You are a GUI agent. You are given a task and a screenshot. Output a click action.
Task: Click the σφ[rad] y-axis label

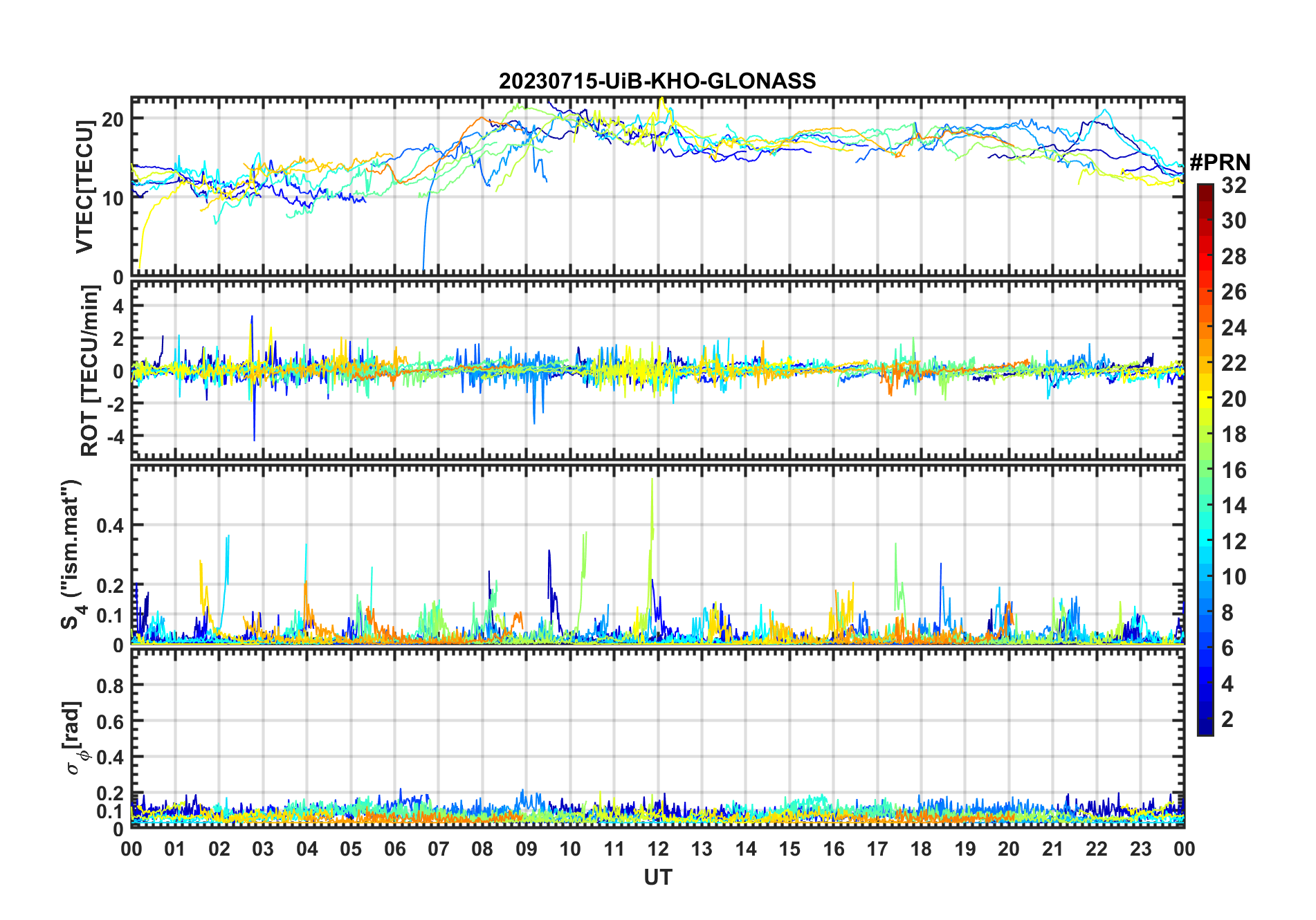[x=77, y=738]
